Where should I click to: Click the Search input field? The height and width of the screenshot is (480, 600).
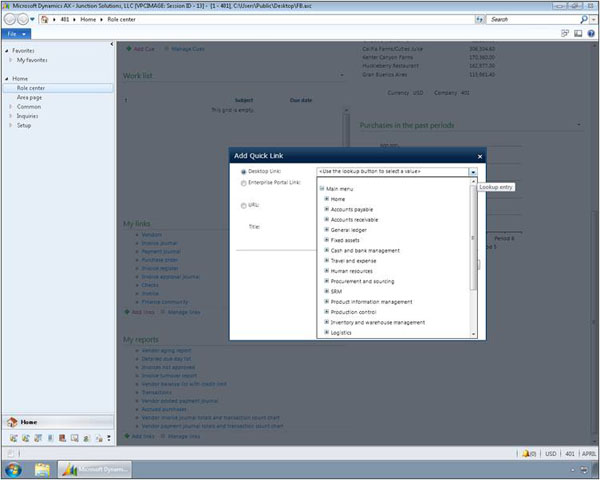coord(533,19)
